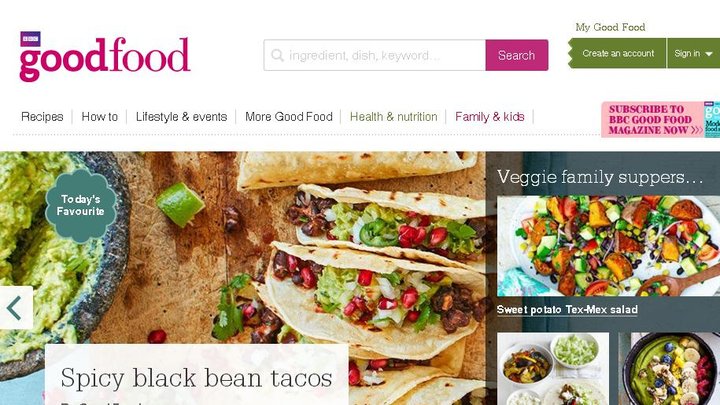Click the Veggie family suppers heading
The image size is (720, 405).
pyautogui.click(x=600, y=177)
